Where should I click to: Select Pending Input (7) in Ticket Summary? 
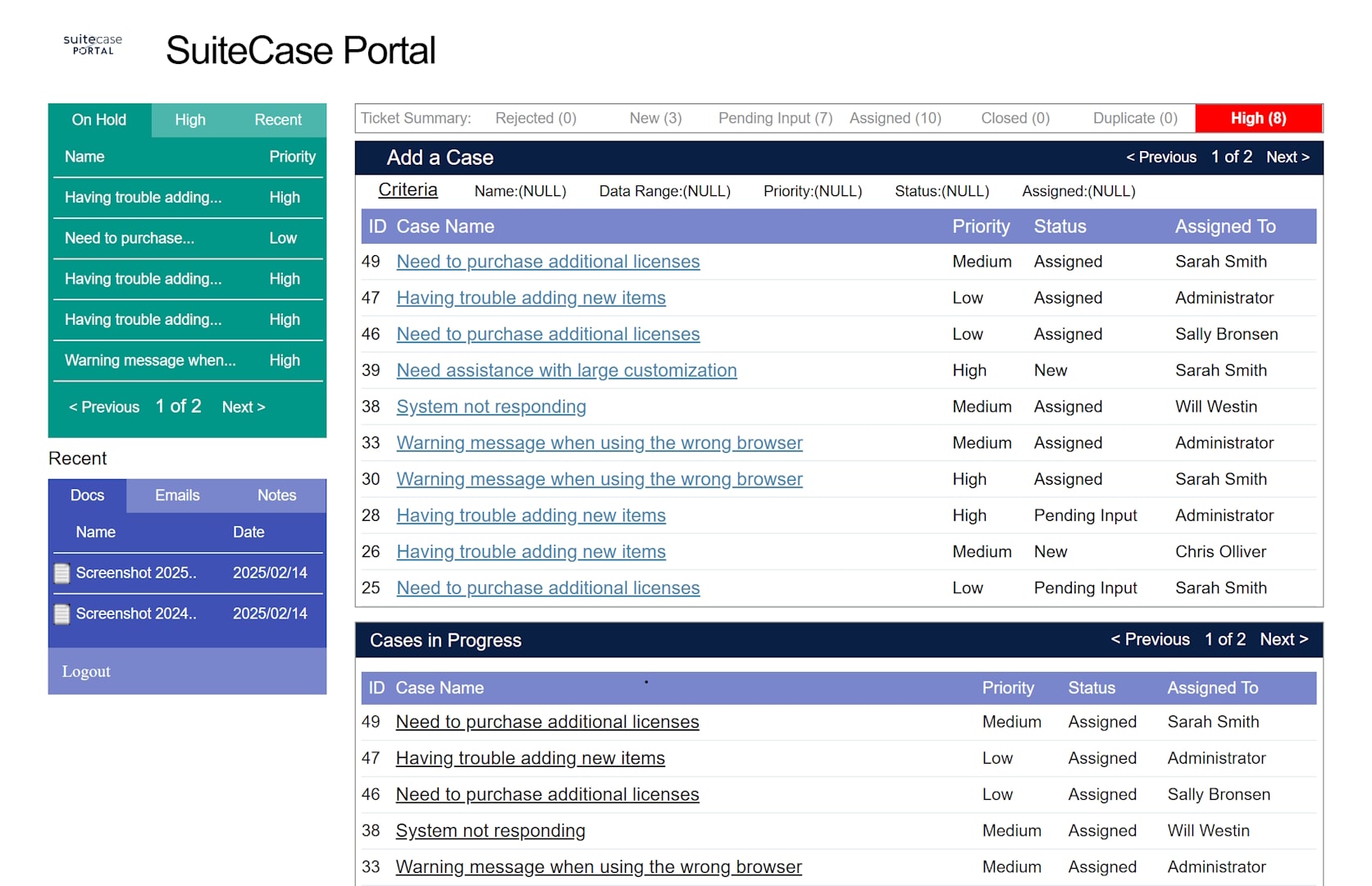(x=773, y=118)
